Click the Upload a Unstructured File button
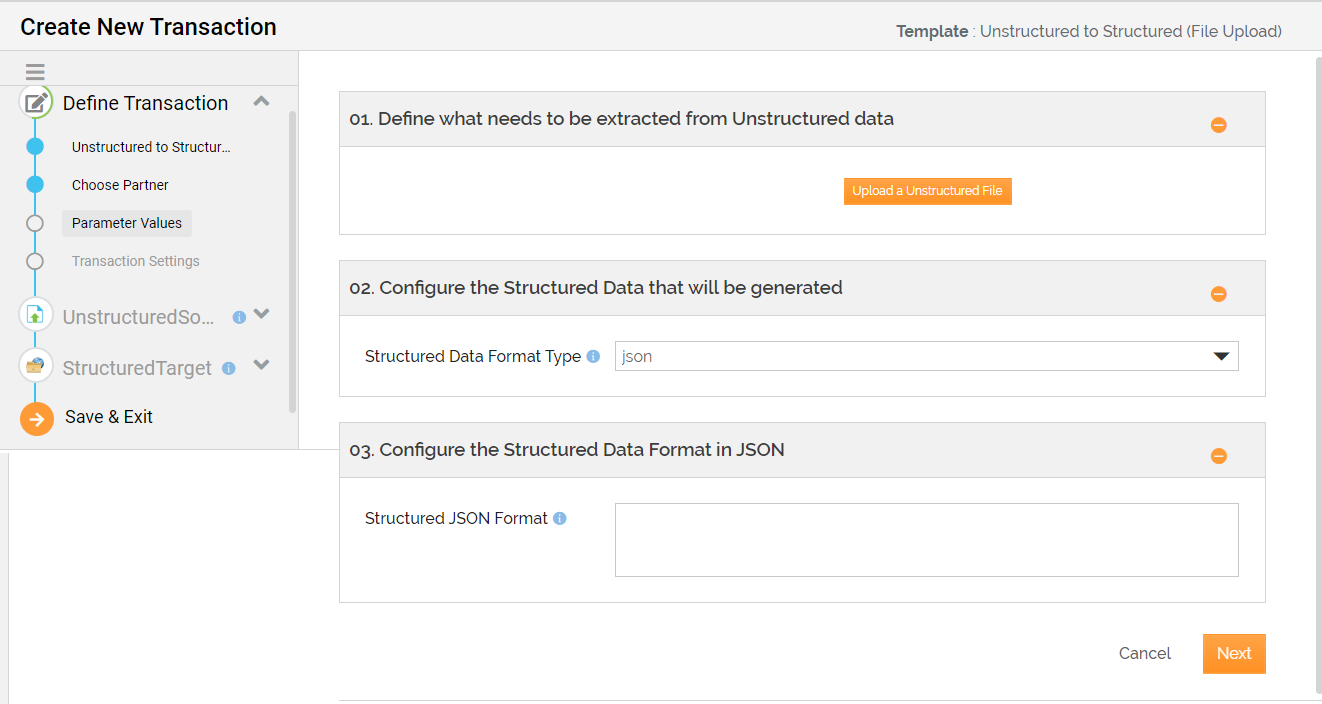Screen dimensions: 1322x704 [x=928, y=190]
